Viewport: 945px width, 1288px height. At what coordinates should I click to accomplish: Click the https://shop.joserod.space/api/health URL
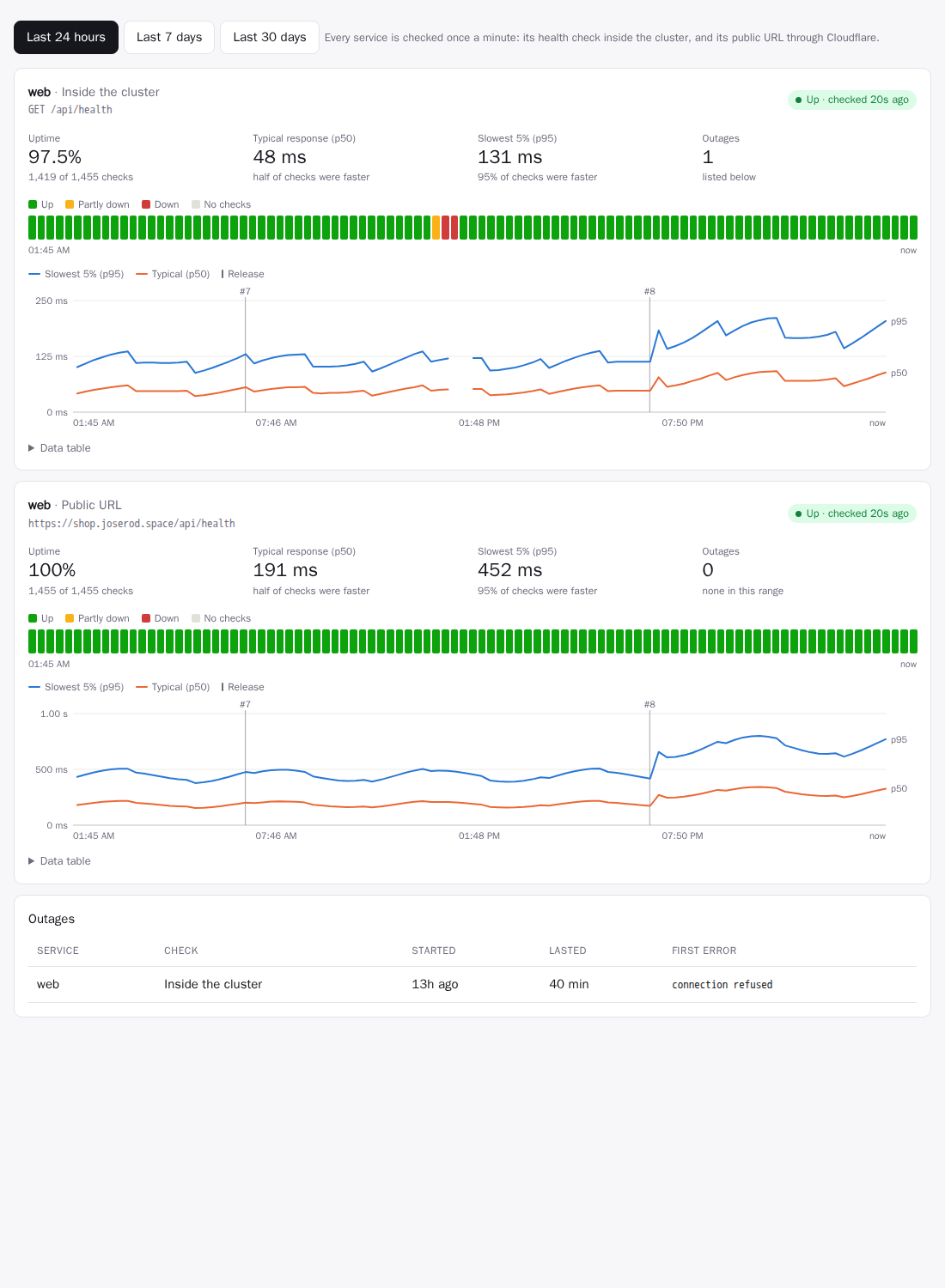point(131,524)
